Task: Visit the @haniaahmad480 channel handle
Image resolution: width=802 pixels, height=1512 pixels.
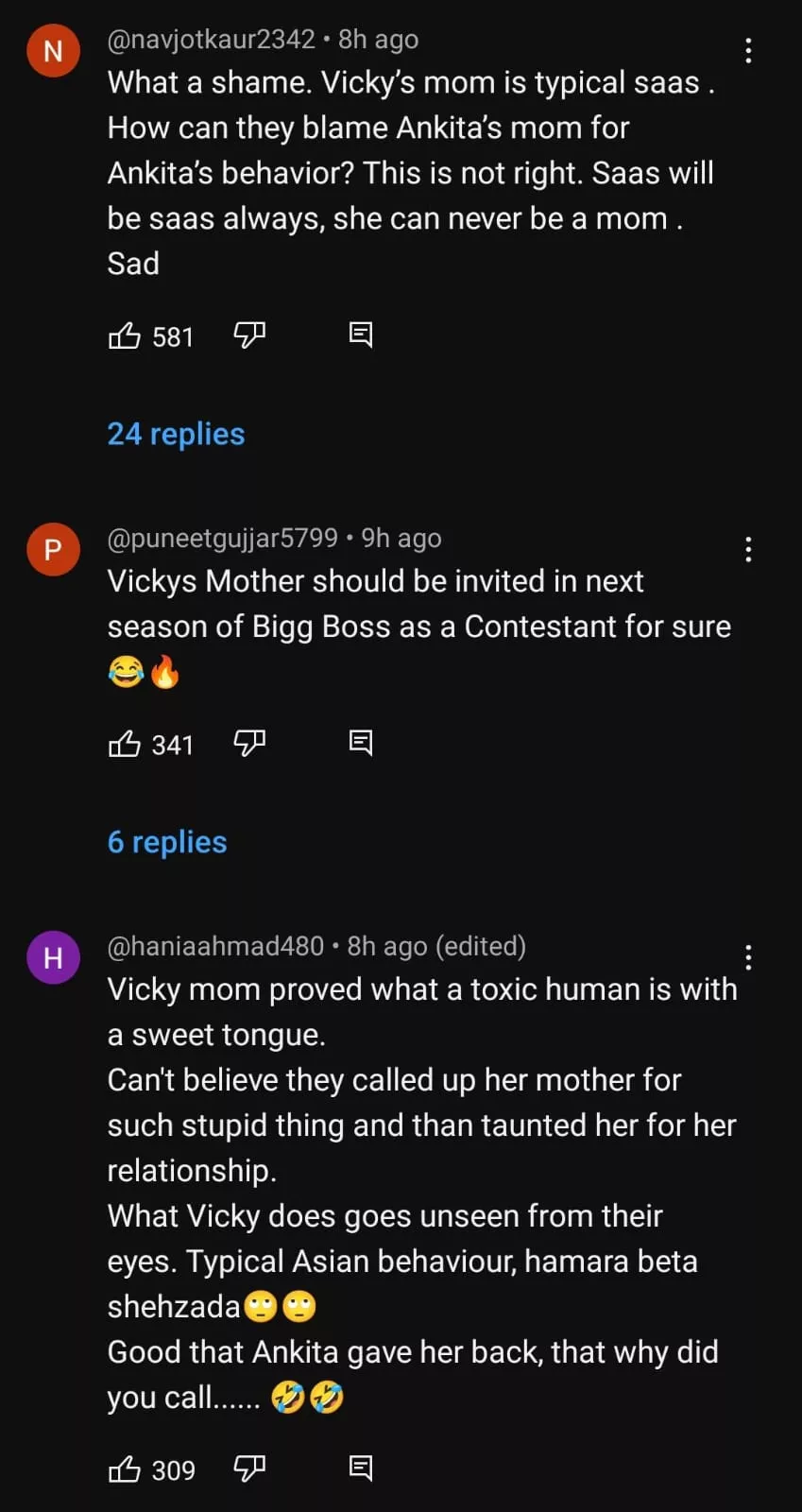Action: tap(215, 947)
